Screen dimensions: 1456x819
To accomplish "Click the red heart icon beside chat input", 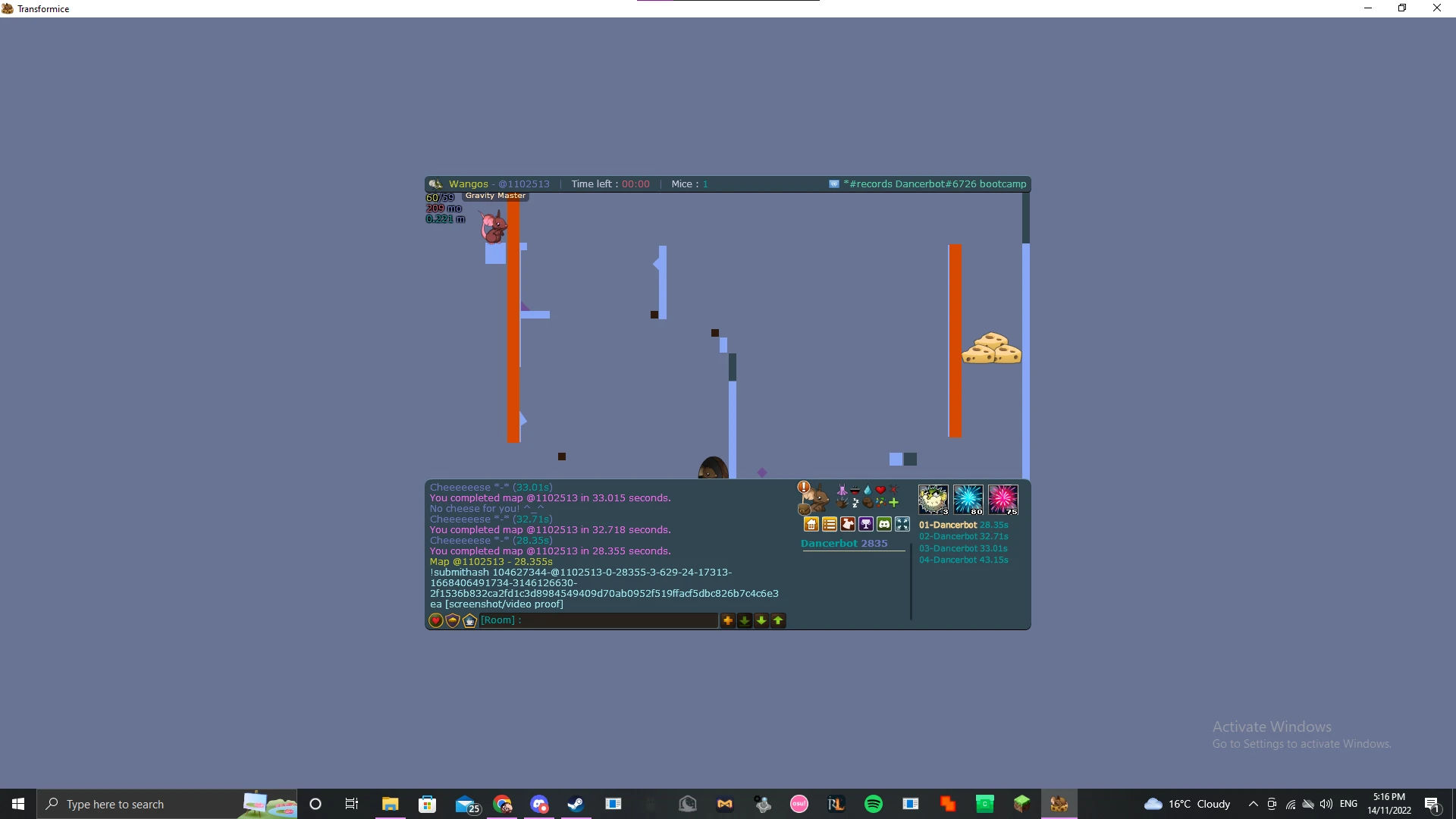I will (x=436, y=620).
